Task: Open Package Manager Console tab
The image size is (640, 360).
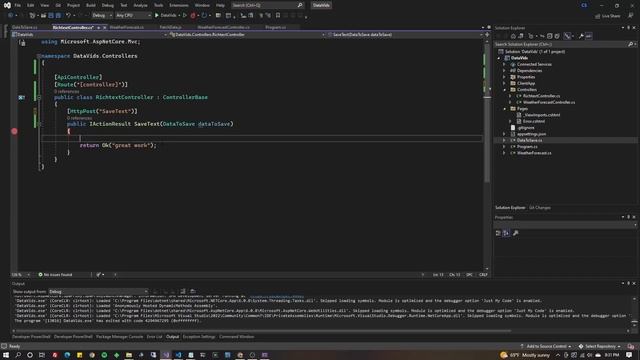Action: [x=119, y=337]
